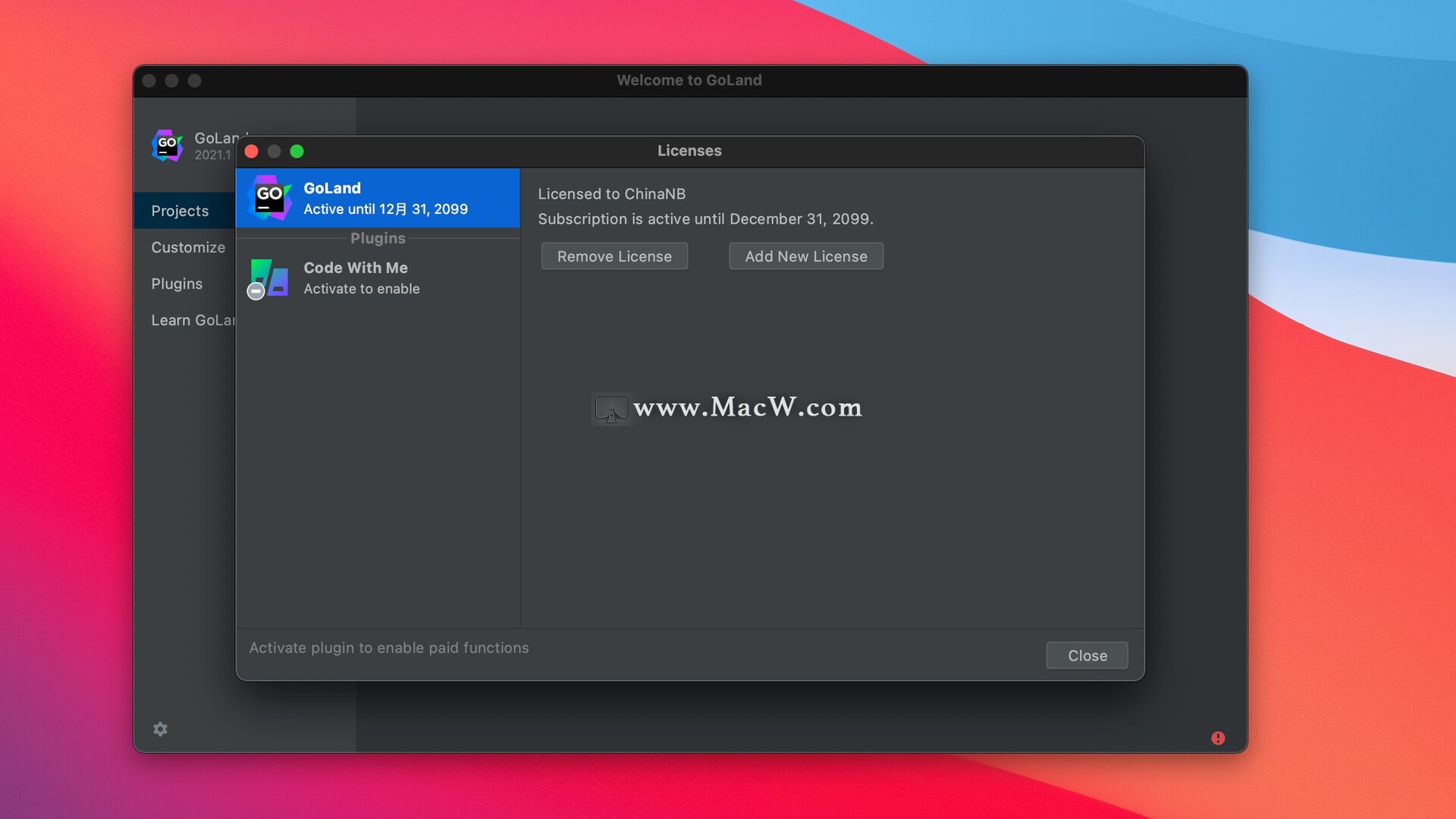Click the Remove License button
Image resolution: width=1456 pixels, height=819 pixels.
click(x=614, y=256)
